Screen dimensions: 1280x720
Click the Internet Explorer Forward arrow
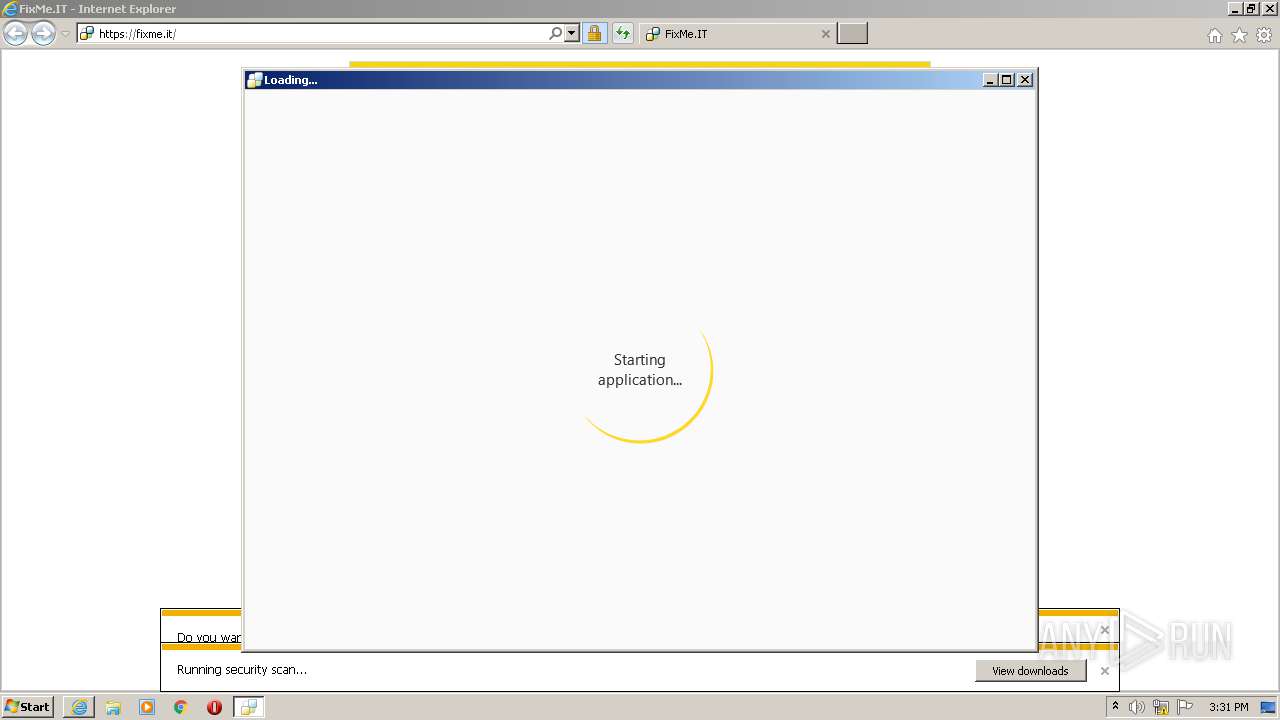[x=43, y=34]
